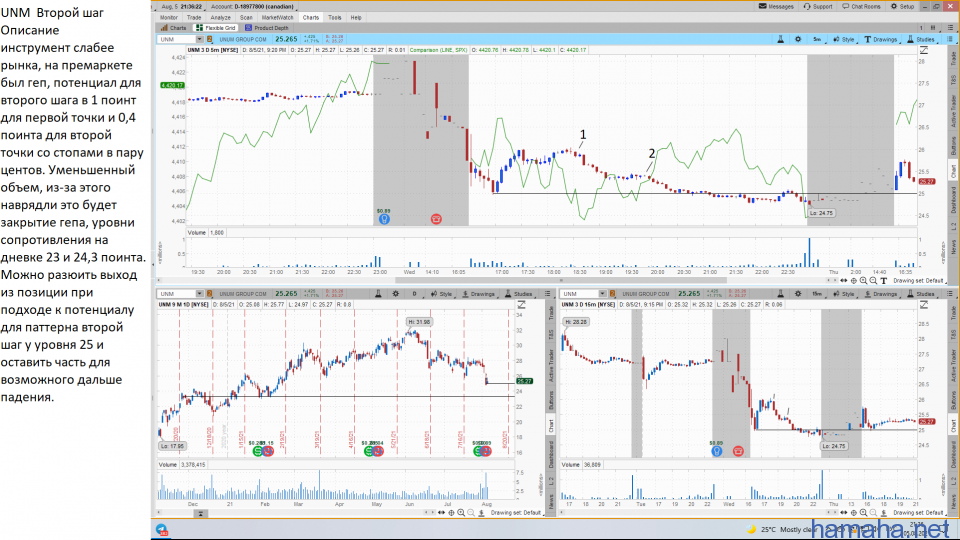Click top chart zoom-in magnifier
This screenshot has height=540, width=960.
[x=863, y=281]
